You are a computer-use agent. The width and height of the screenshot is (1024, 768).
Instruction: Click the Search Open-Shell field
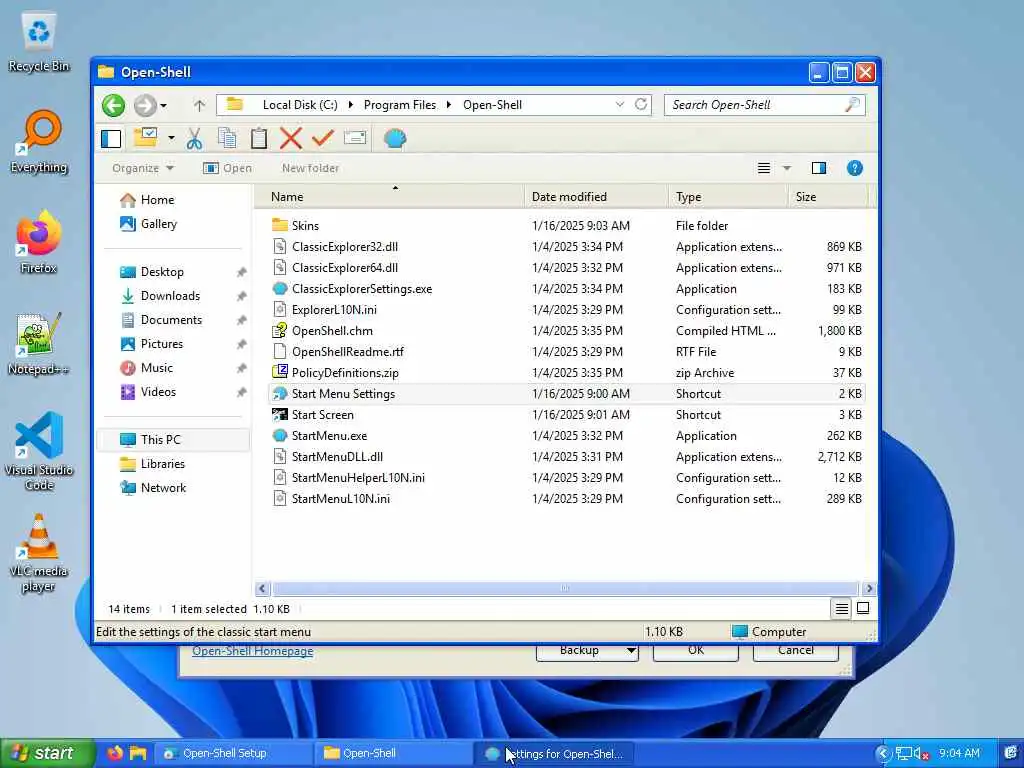click(764, 104)
